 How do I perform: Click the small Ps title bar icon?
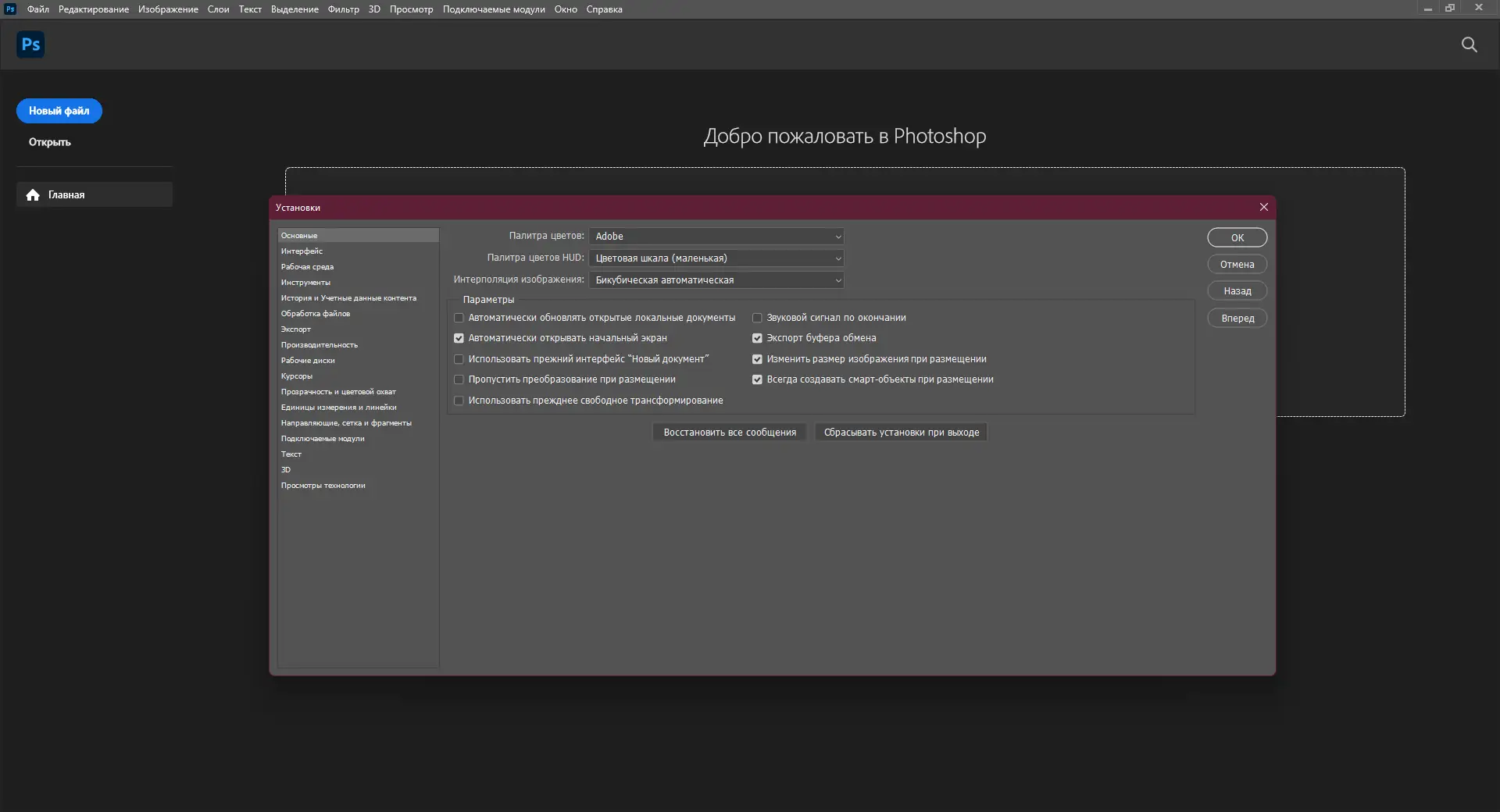(x=10, y=9)
